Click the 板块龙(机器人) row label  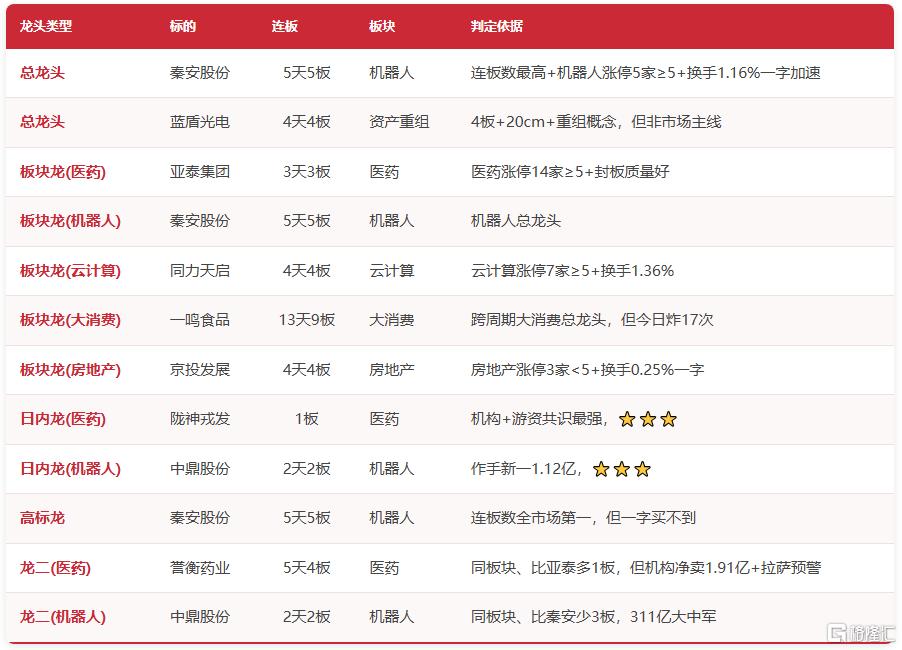click(x=70, y=221)
